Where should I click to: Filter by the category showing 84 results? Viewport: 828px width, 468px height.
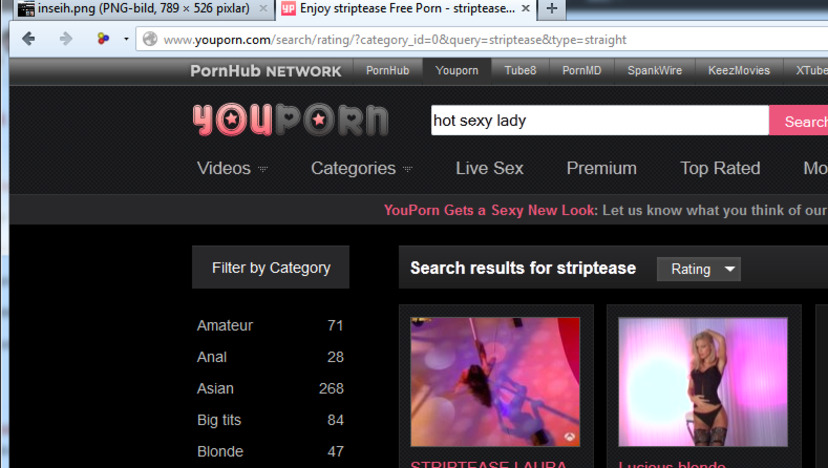coord(270,420)
